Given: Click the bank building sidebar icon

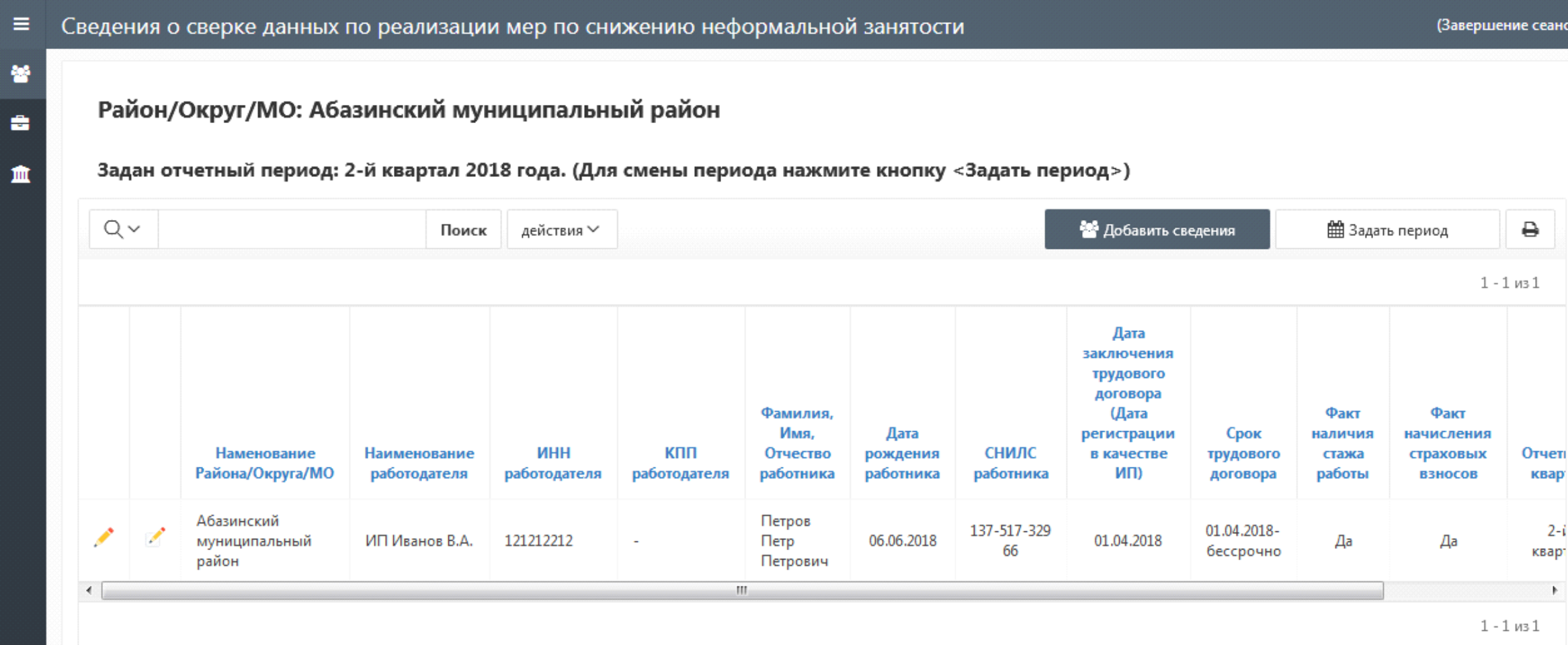Looking at the screenshot, I should click(22, 174).
